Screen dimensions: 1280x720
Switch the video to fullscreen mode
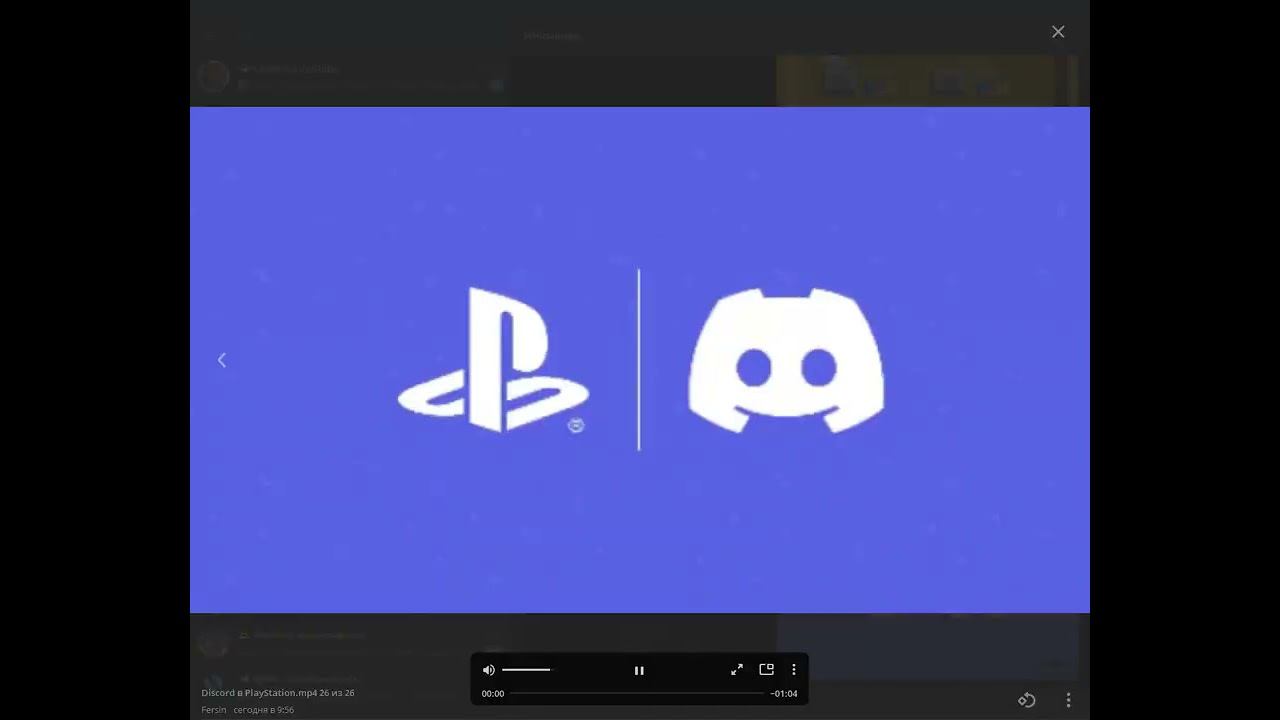[x=737, y=670]
